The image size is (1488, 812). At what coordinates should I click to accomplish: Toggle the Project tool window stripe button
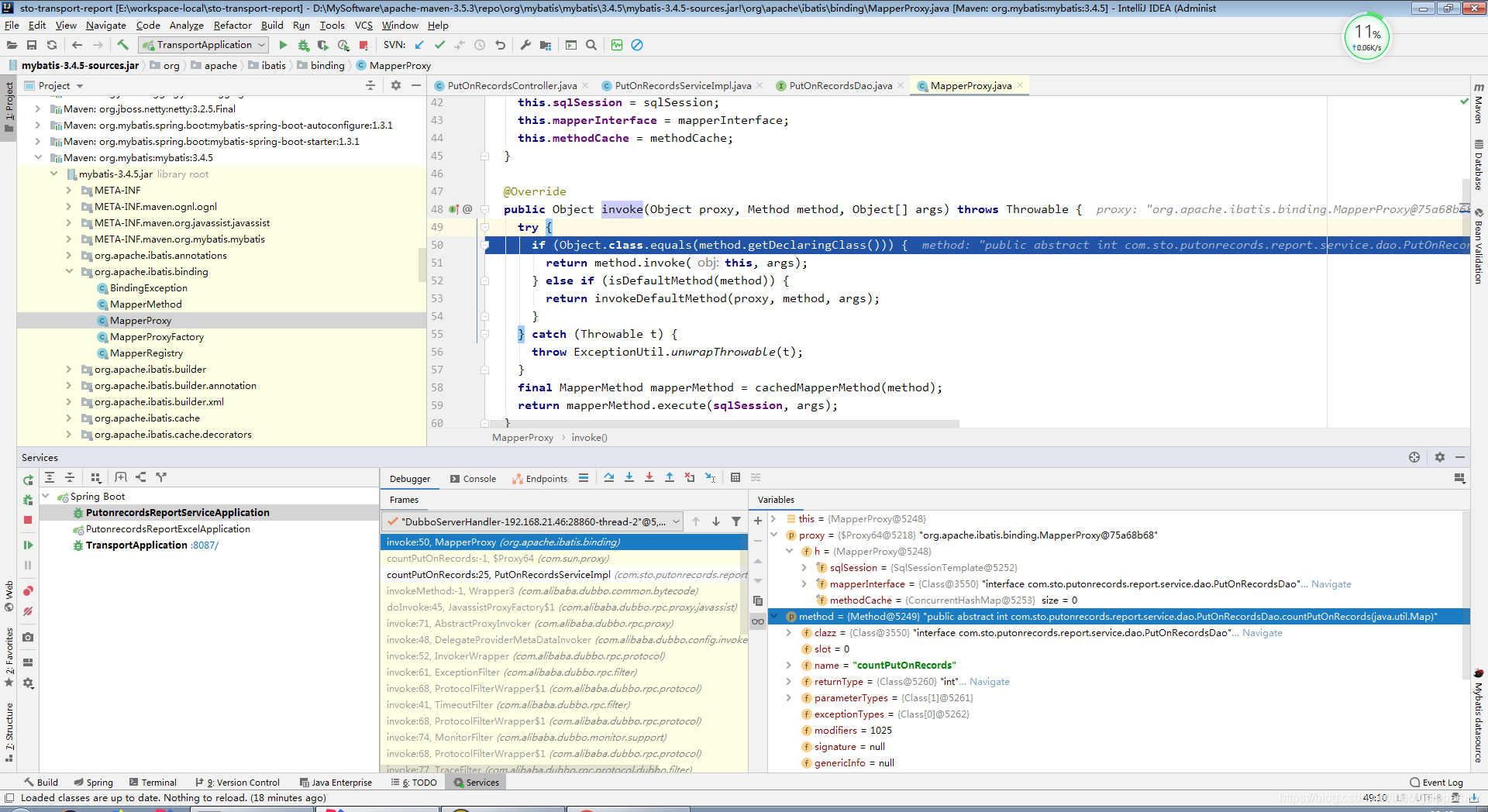(x=9, y=107)
